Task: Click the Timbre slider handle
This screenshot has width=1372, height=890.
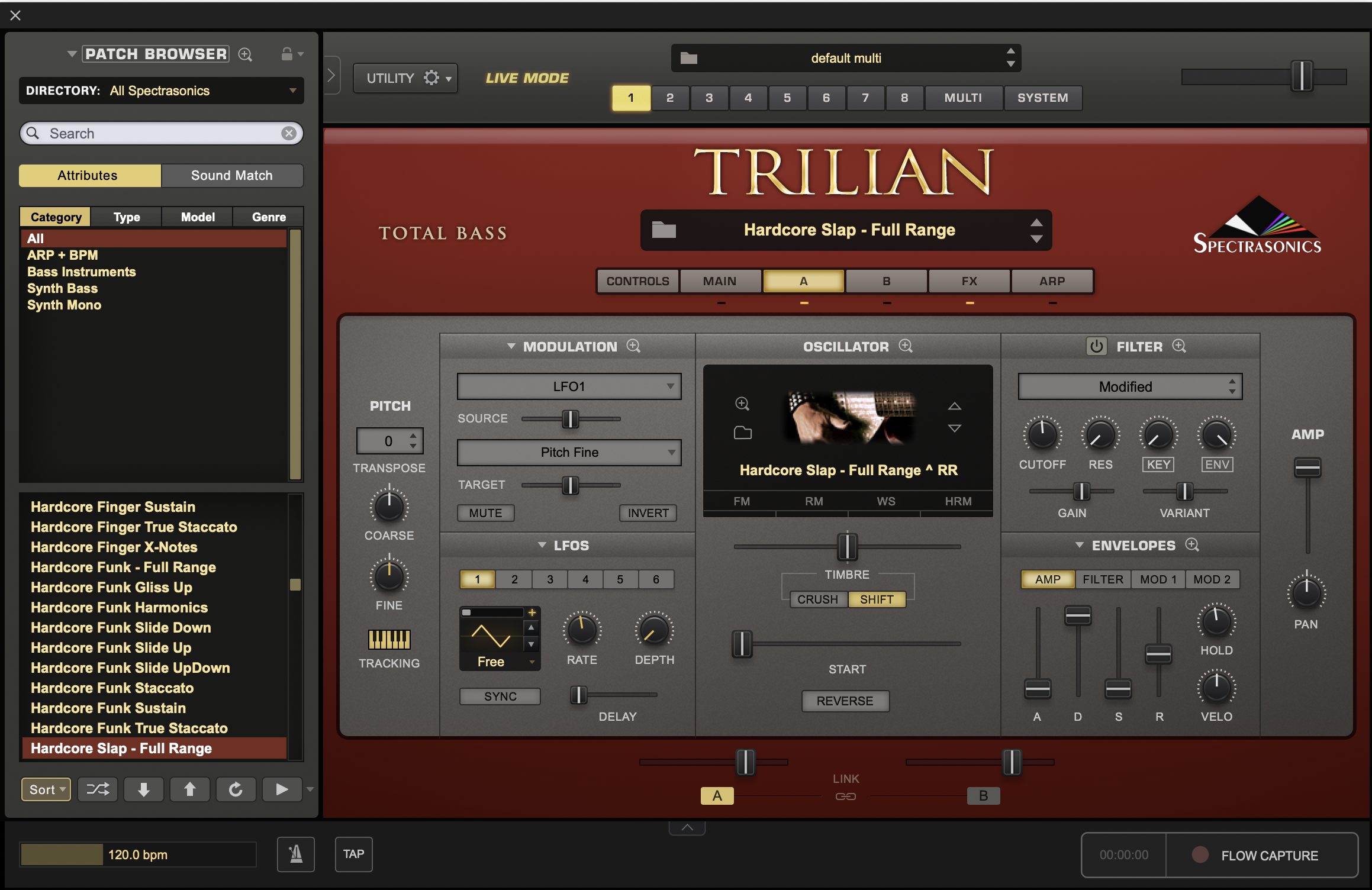Action: [x=847, y=546]
